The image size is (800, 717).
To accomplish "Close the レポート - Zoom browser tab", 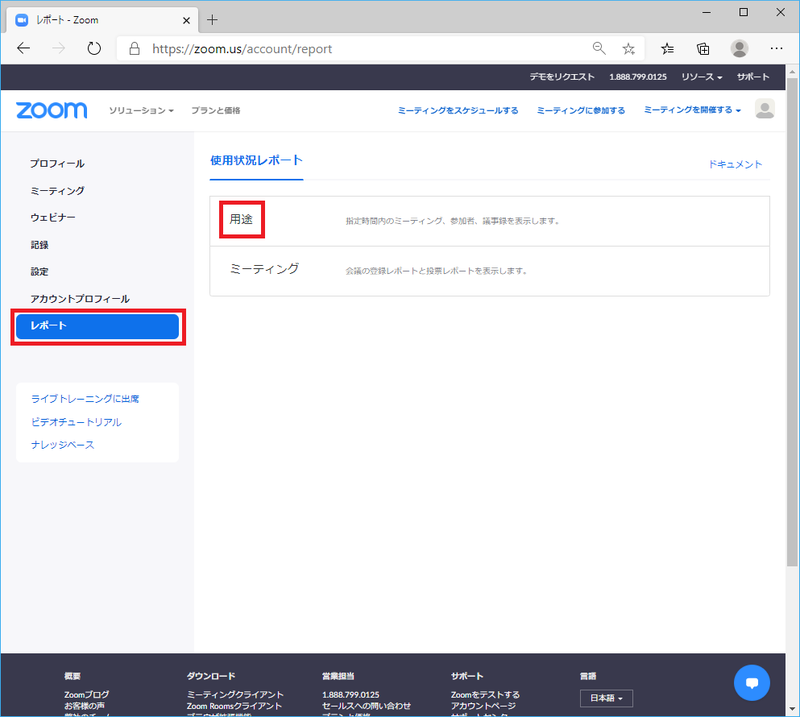I will (x=186, y=20).
